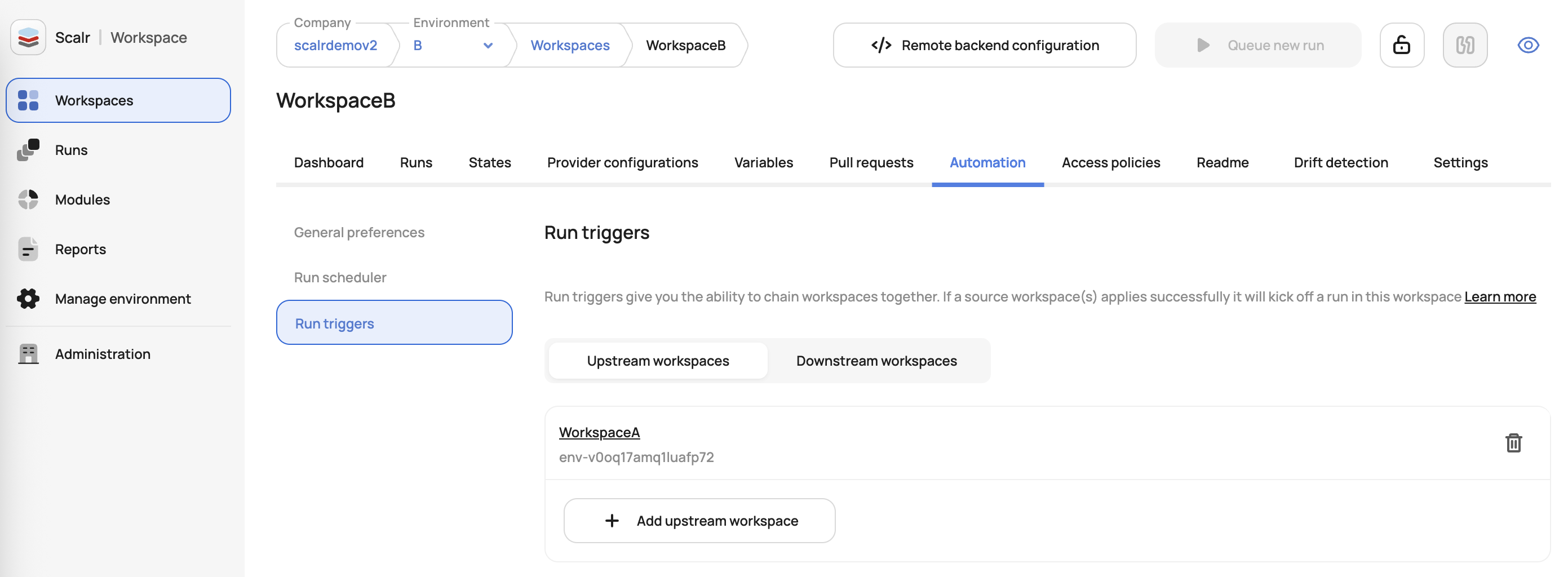
Task: Switch to the Variables tab
Action: (x=763, y=163)
